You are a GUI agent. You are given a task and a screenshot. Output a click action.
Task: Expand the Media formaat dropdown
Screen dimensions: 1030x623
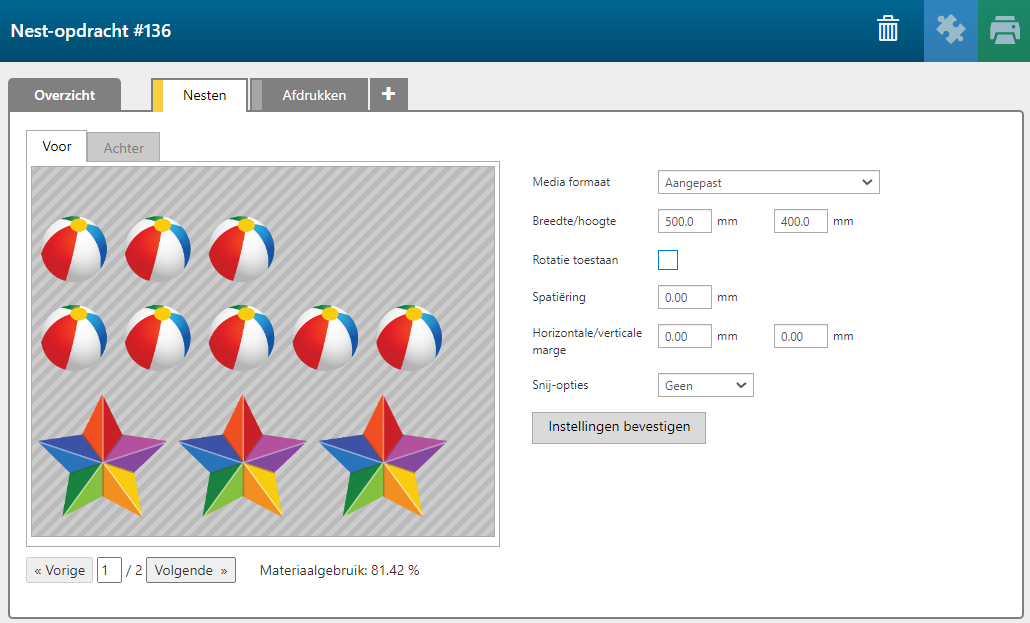[768, 182]
